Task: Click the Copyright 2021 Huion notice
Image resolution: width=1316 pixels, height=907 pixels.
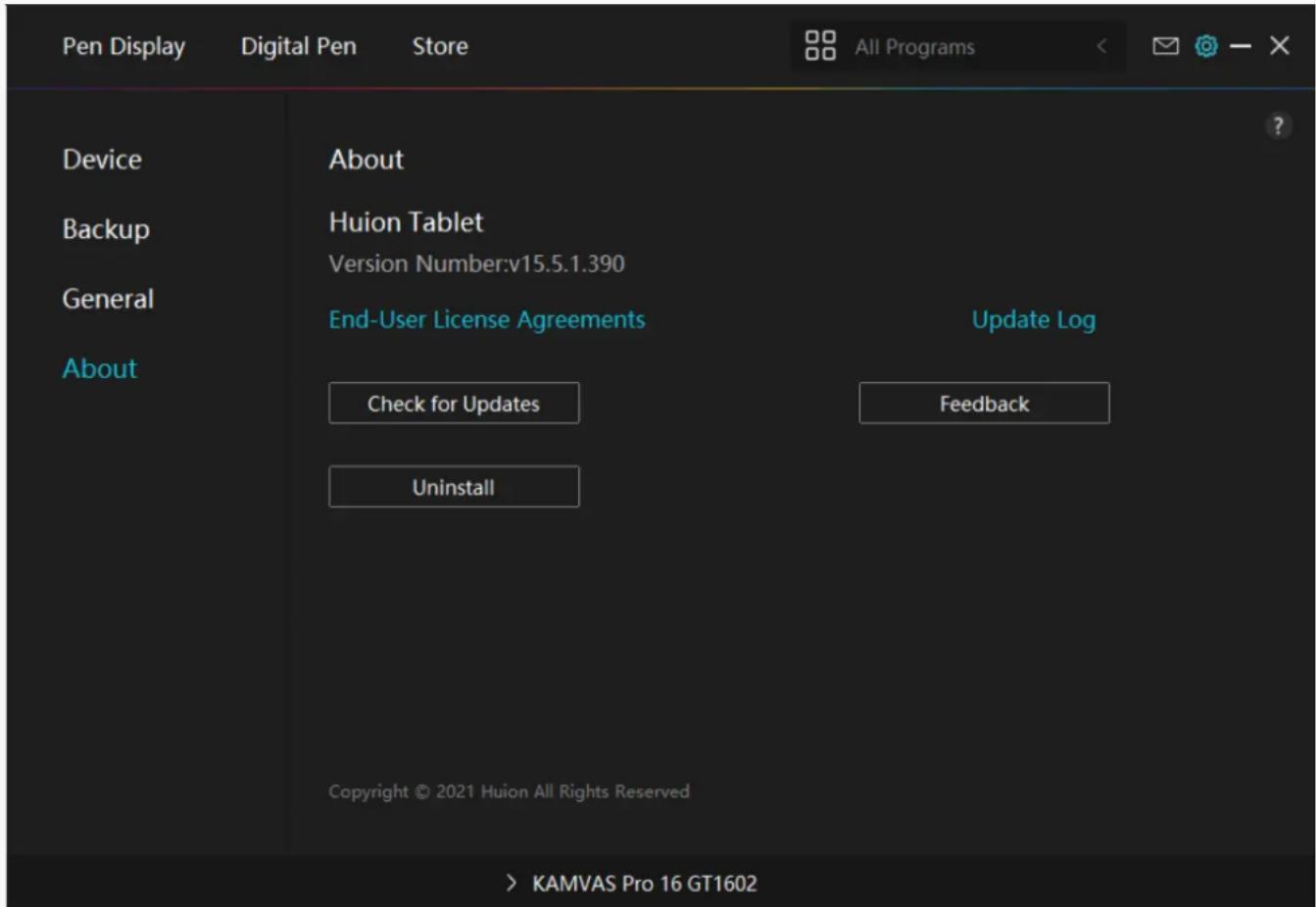Action: point(509,791)
